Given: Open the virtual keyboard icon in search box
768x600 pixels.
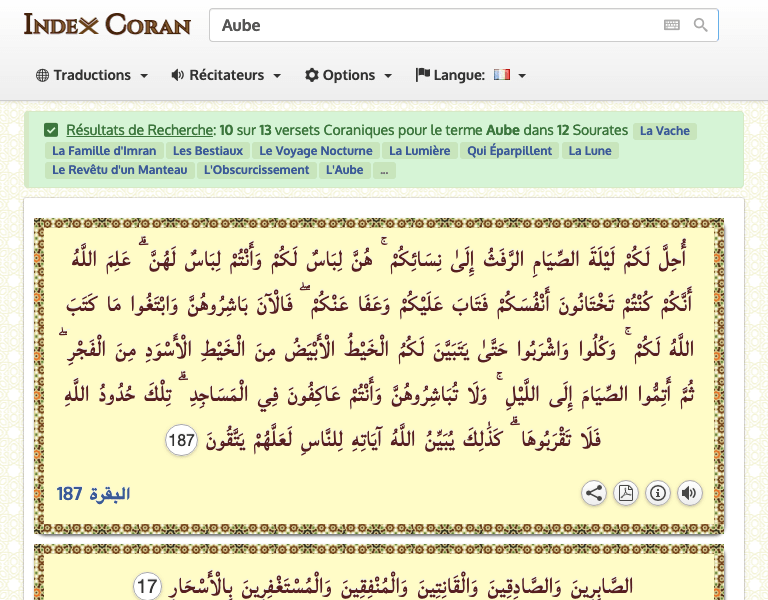Looking at the screenshot, I should (672, 25).
